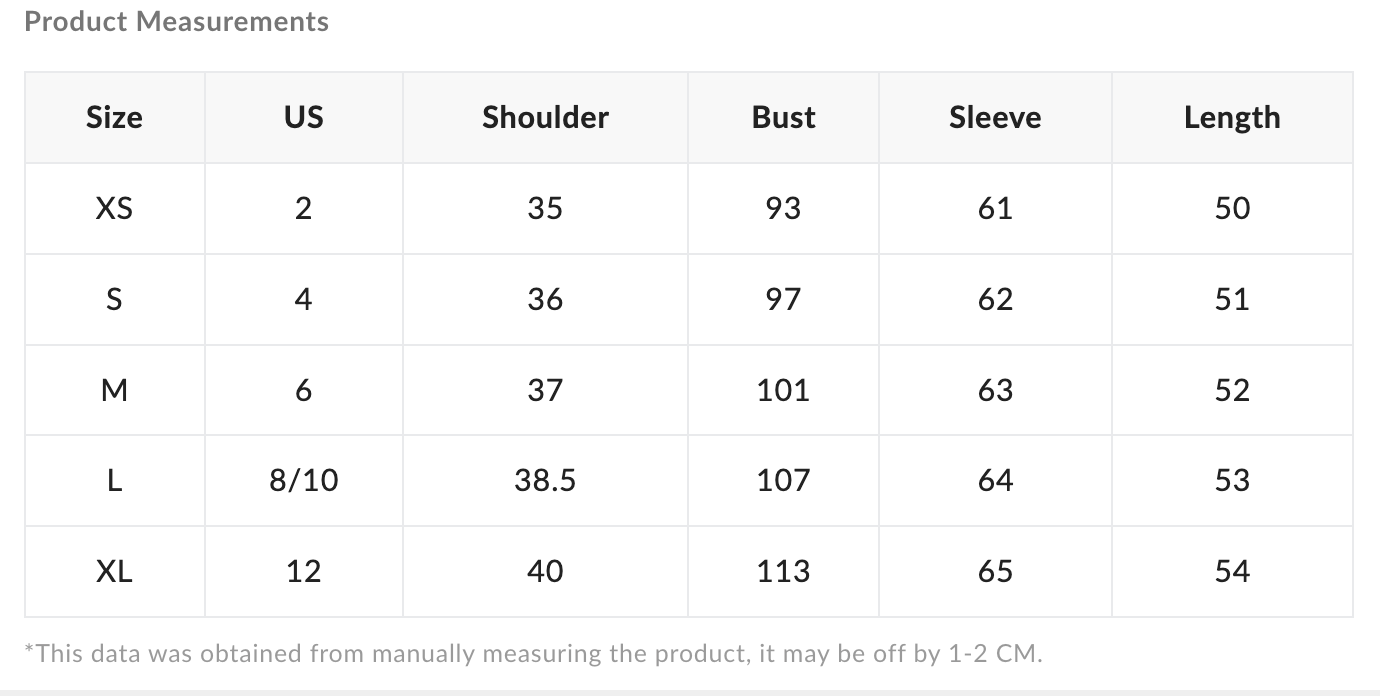Screen dimensions: 1380x696
Task: Select the Sleeve column header
Action: click(x=995, y=118)
